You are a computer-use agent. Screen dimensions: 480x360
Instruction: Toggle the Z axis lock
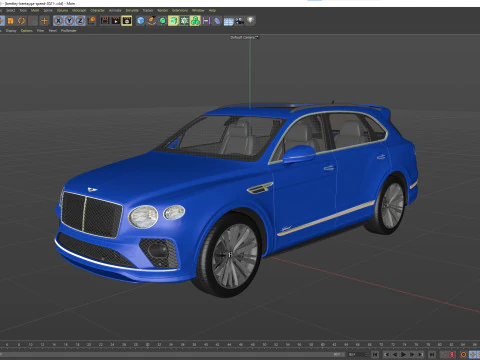pyautogui.click(x=80, y=21)
